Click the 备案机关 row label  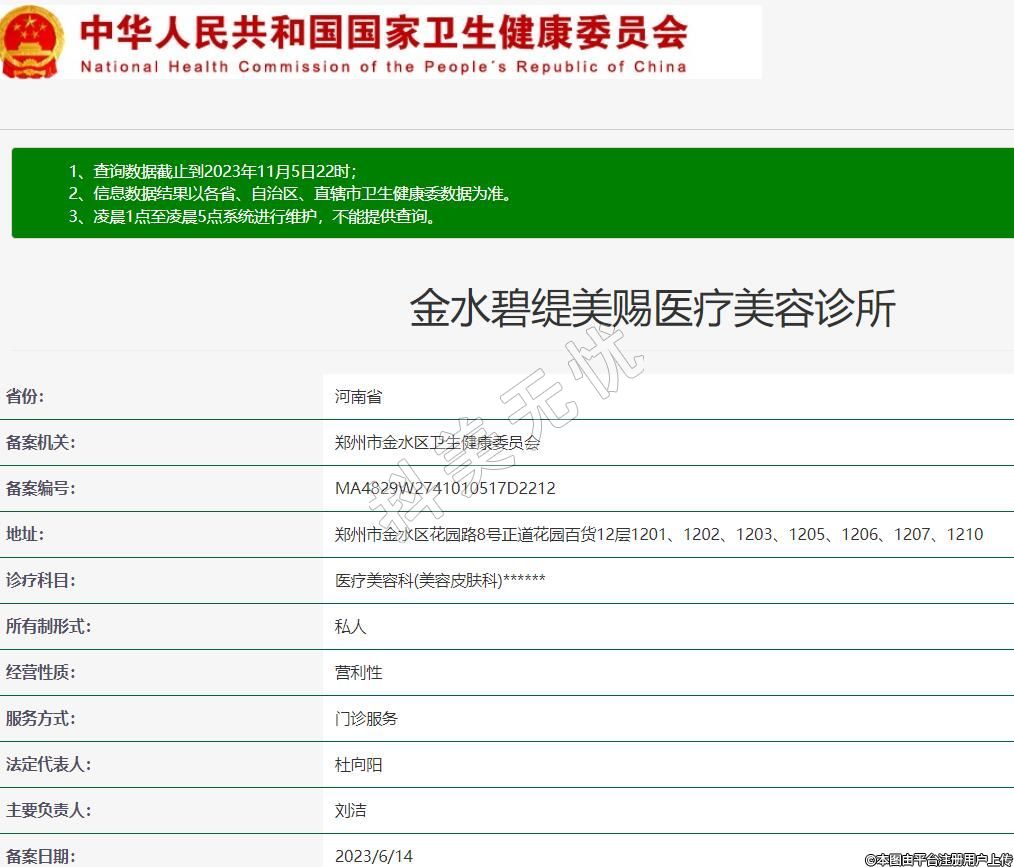pyautogui.click(x=40, y=443)
